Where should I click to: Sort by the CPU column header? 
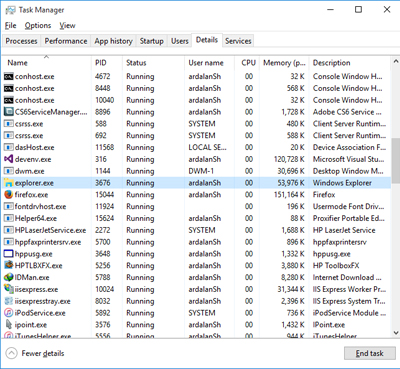(247, 63)
